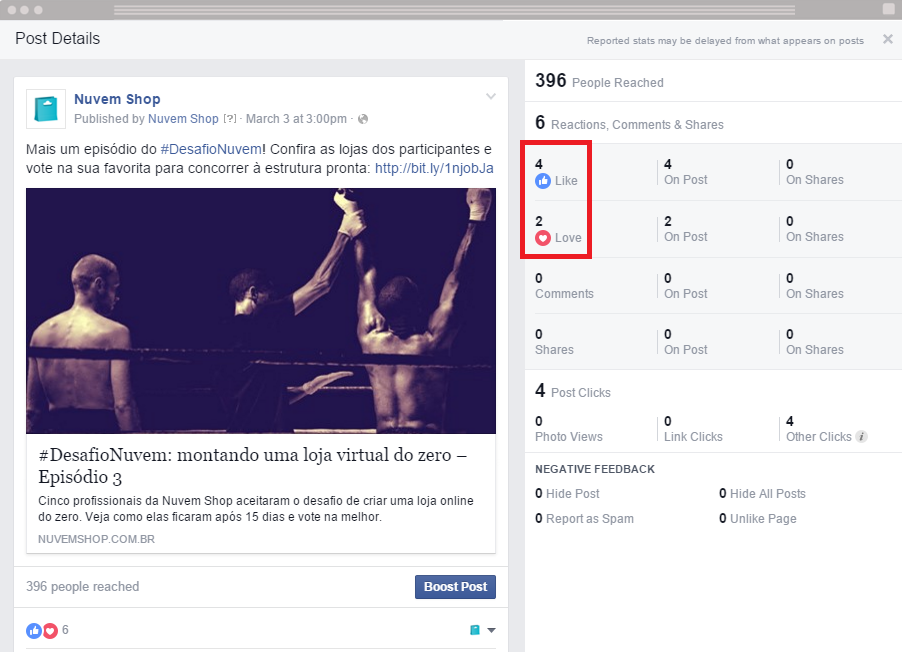Click the Hide All Posts stat
This screenshot has width=902, height=652.
click(x=762, y=494)
